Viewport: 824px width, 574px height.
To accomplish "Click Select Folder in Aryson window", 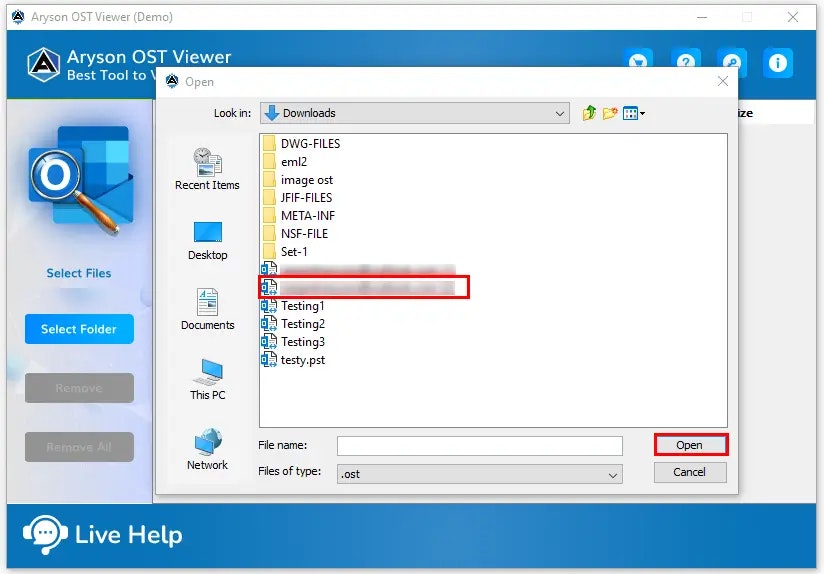I will pyautogui.click(x=79, y=329).
